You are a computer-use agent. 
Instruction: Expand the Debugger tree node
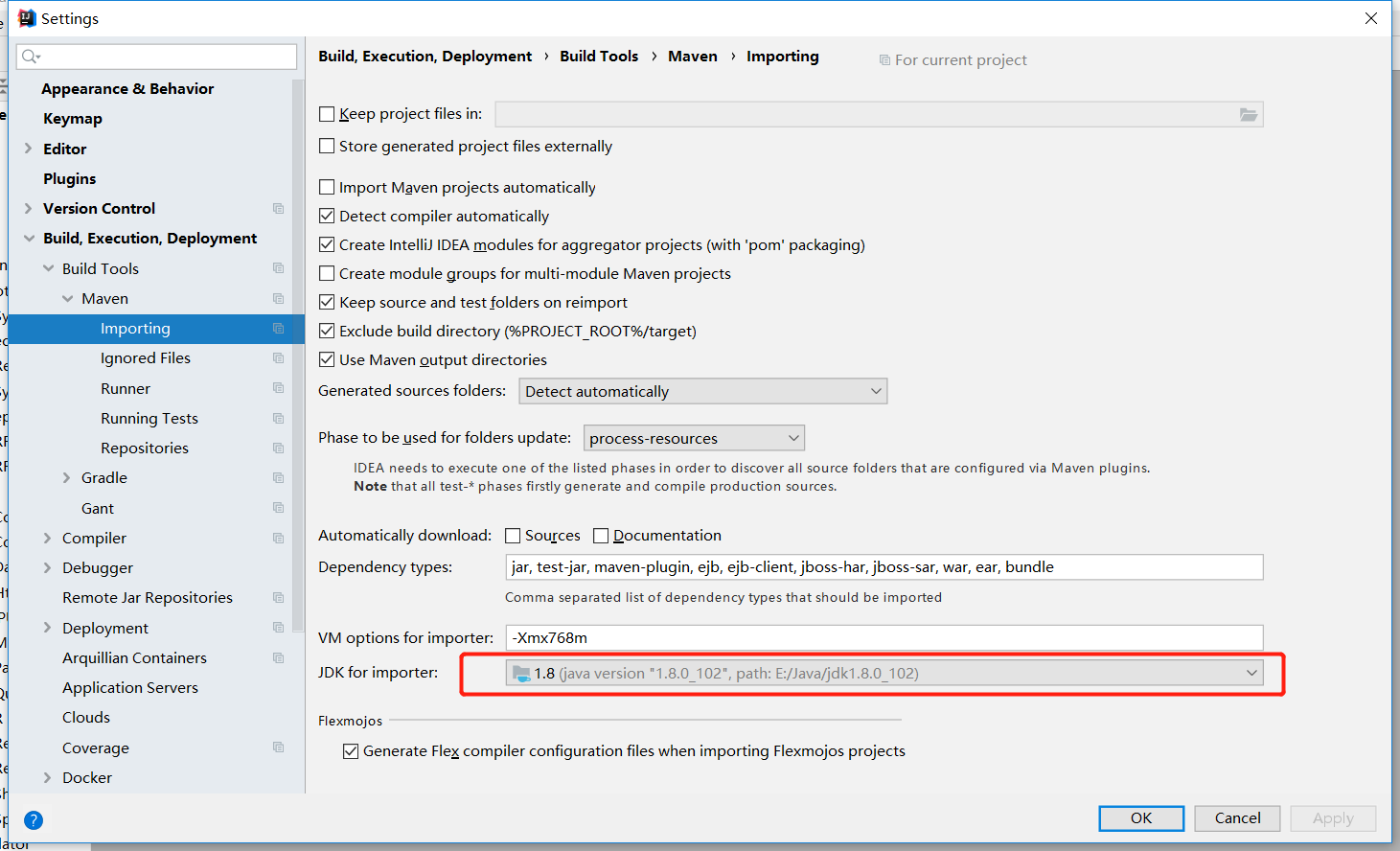pyautogui.click(x=47, y=567)
